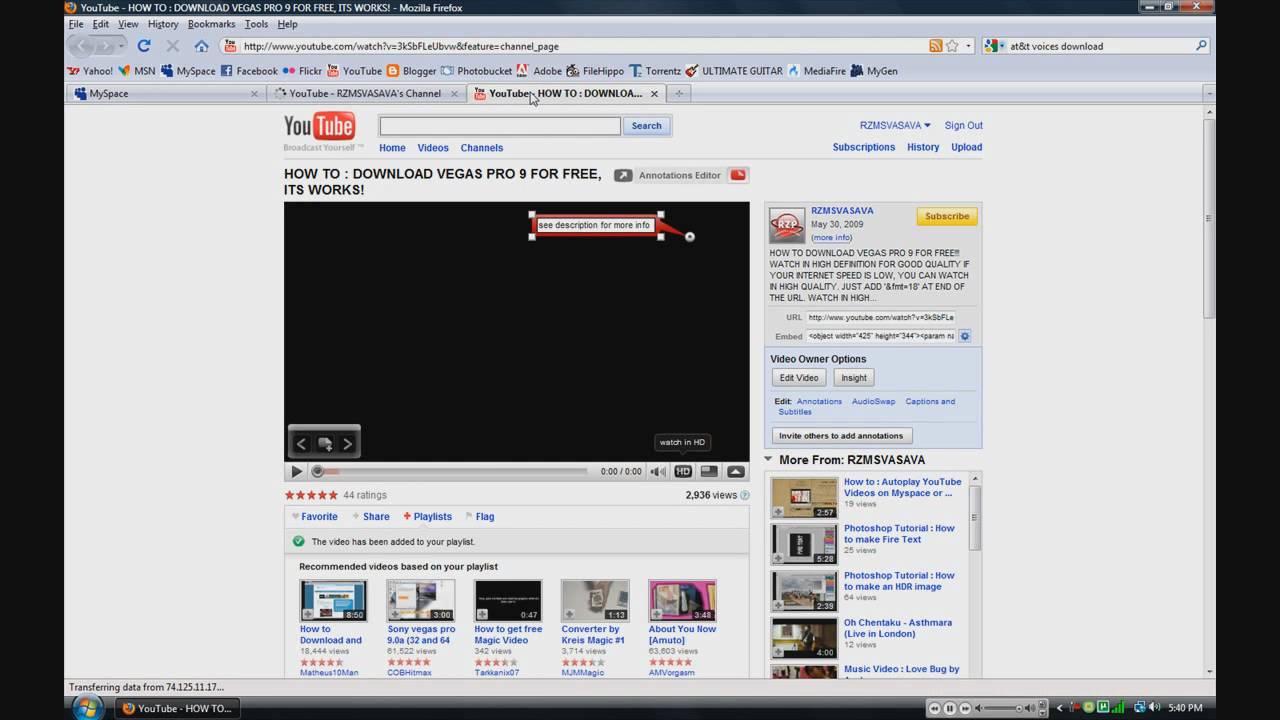
Task: Open the Flickr bookmark
Action: point(302,71)
